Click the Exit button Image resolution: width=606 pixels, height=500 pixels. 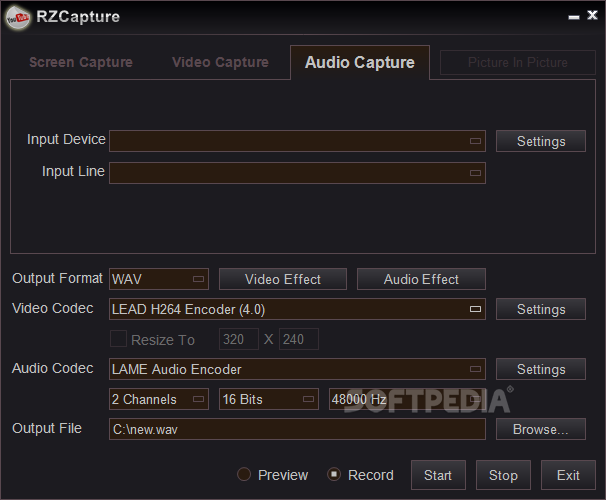point(568,475)
